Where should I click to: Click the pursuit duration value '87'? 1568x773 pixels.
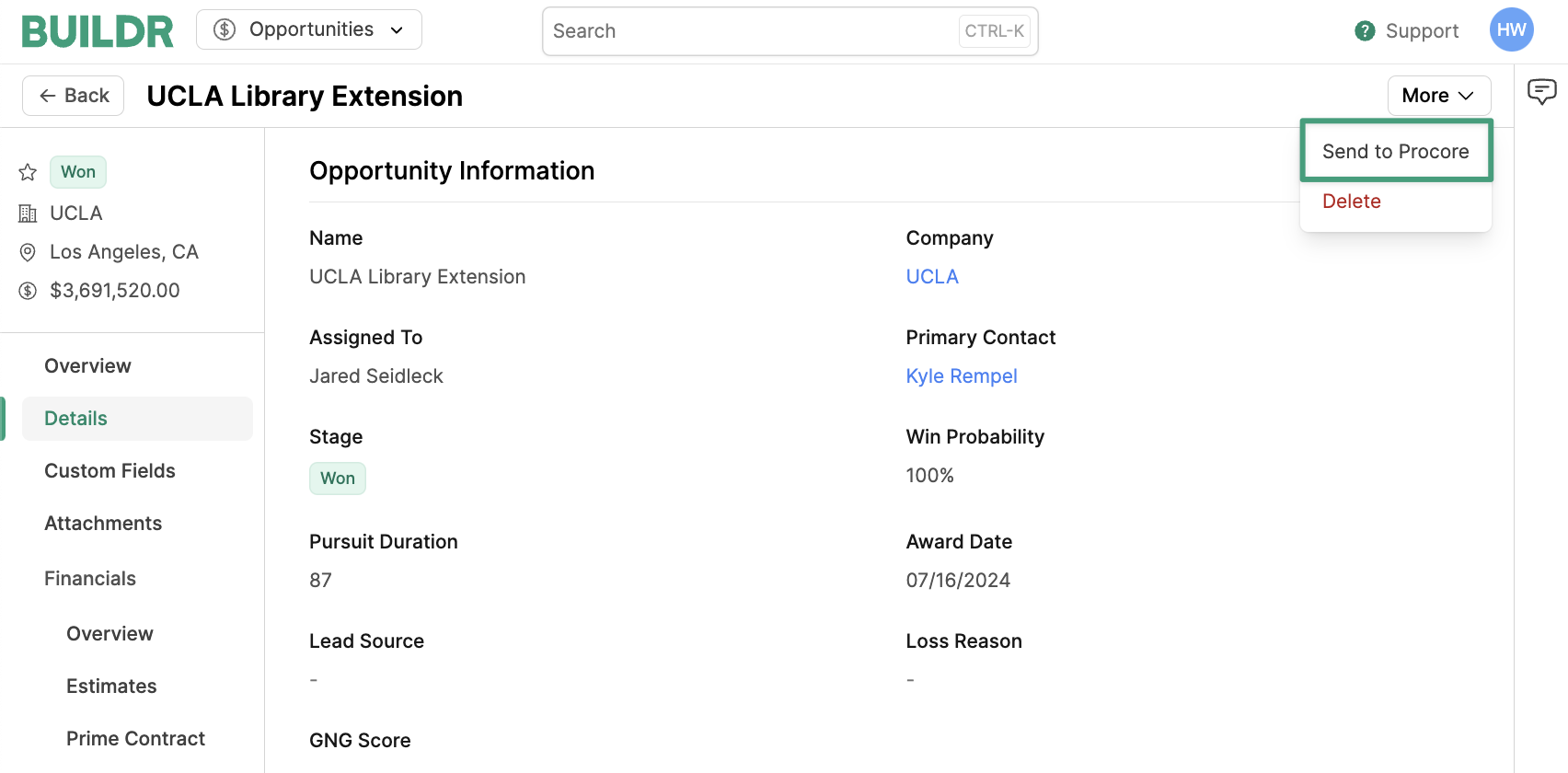(x=320, y=581)
